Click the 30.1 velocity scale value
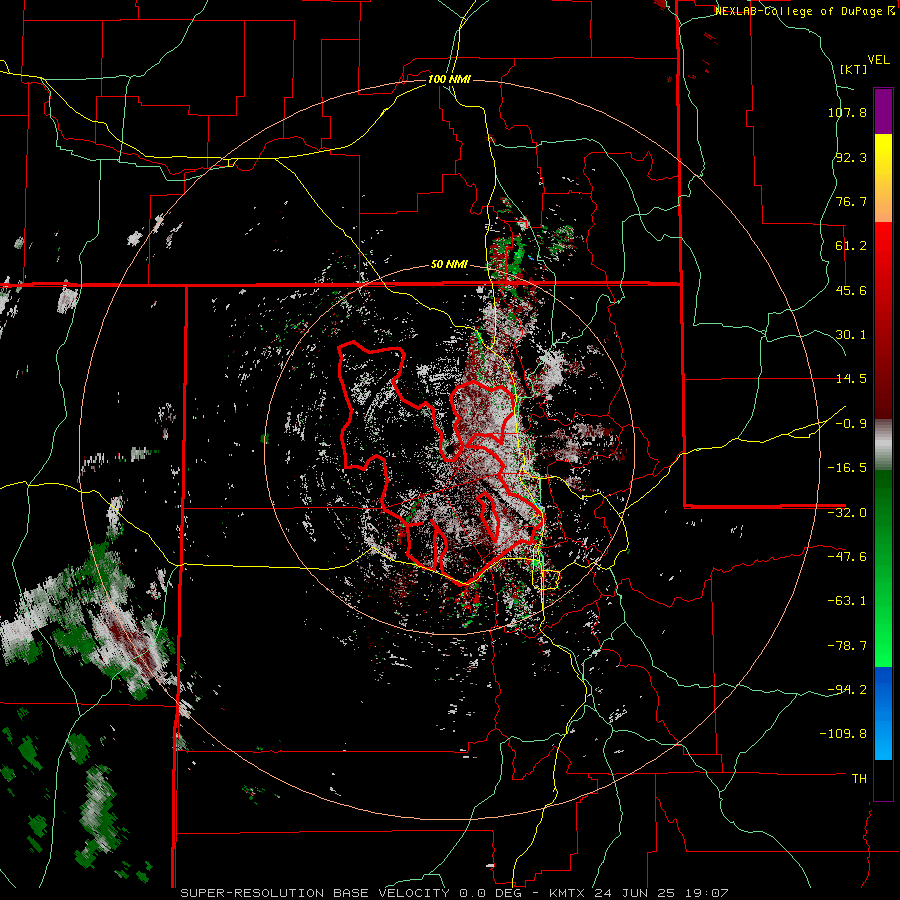900x900 pixels. click(x=851, y=335)
